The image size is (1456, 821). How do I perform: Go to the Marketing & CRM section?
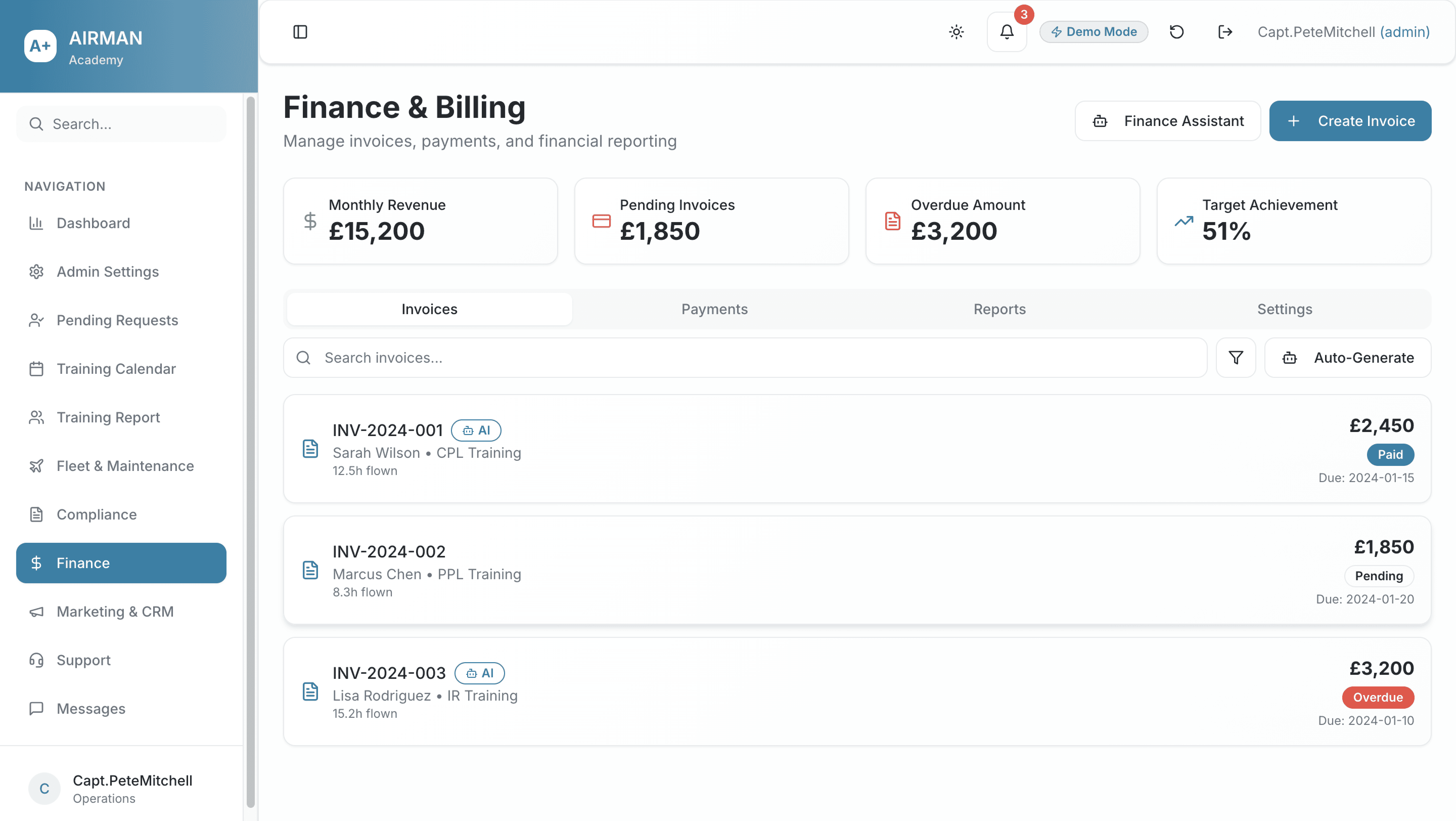(115, 612)
